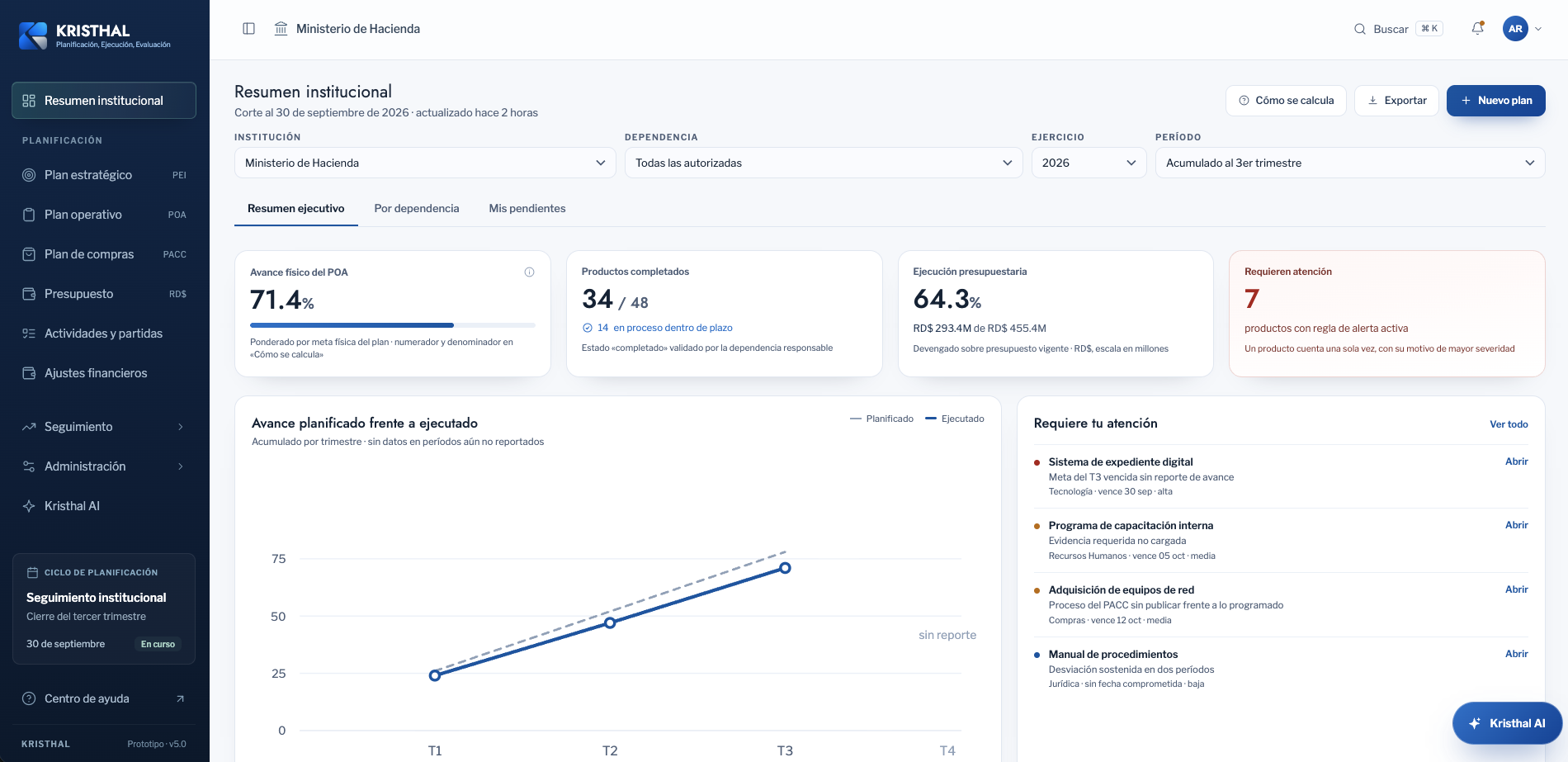
Task: Click the search magnifier icon
Action: point(1360,29)
